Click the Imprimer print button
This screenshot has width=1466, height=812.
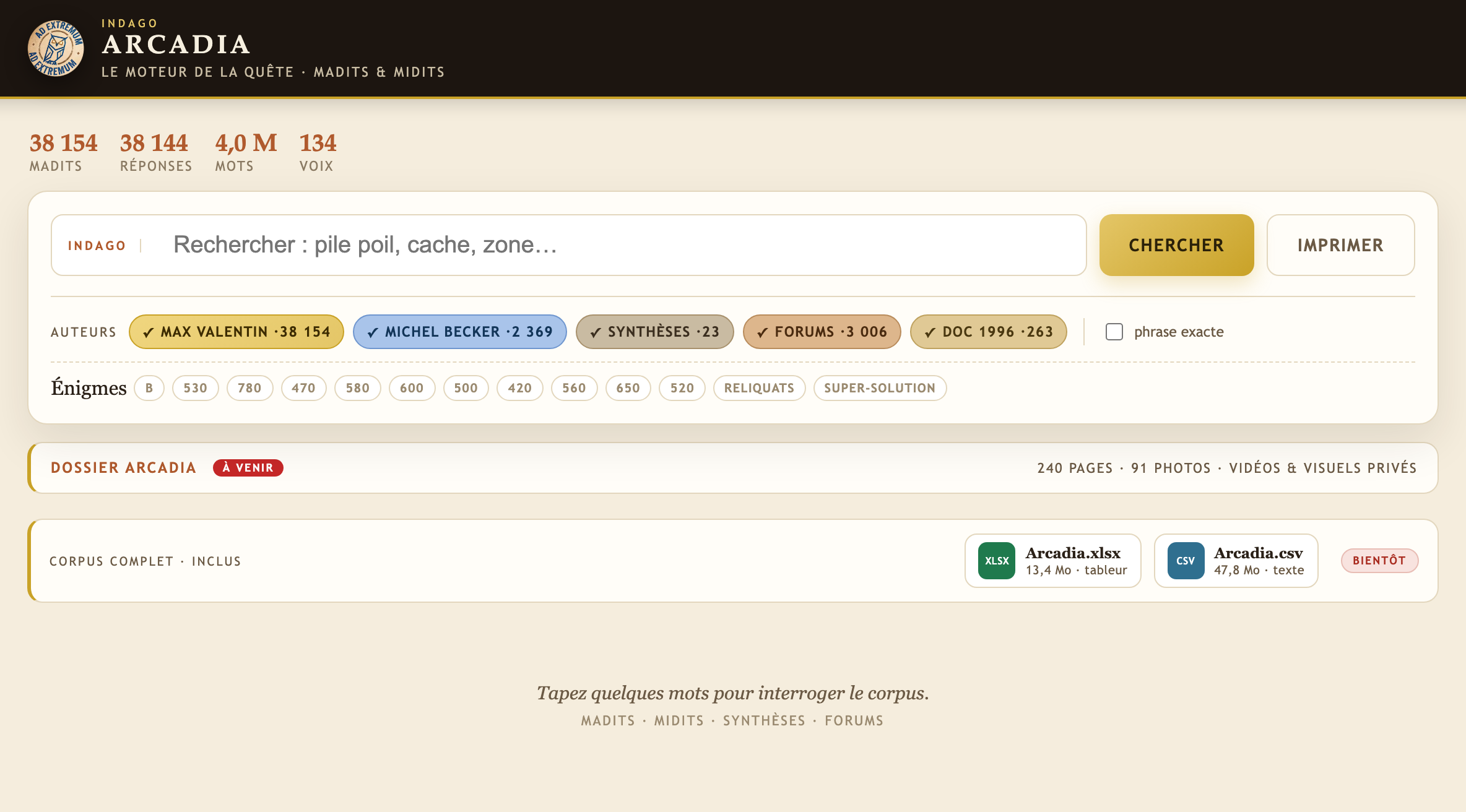coord(1341,245)
